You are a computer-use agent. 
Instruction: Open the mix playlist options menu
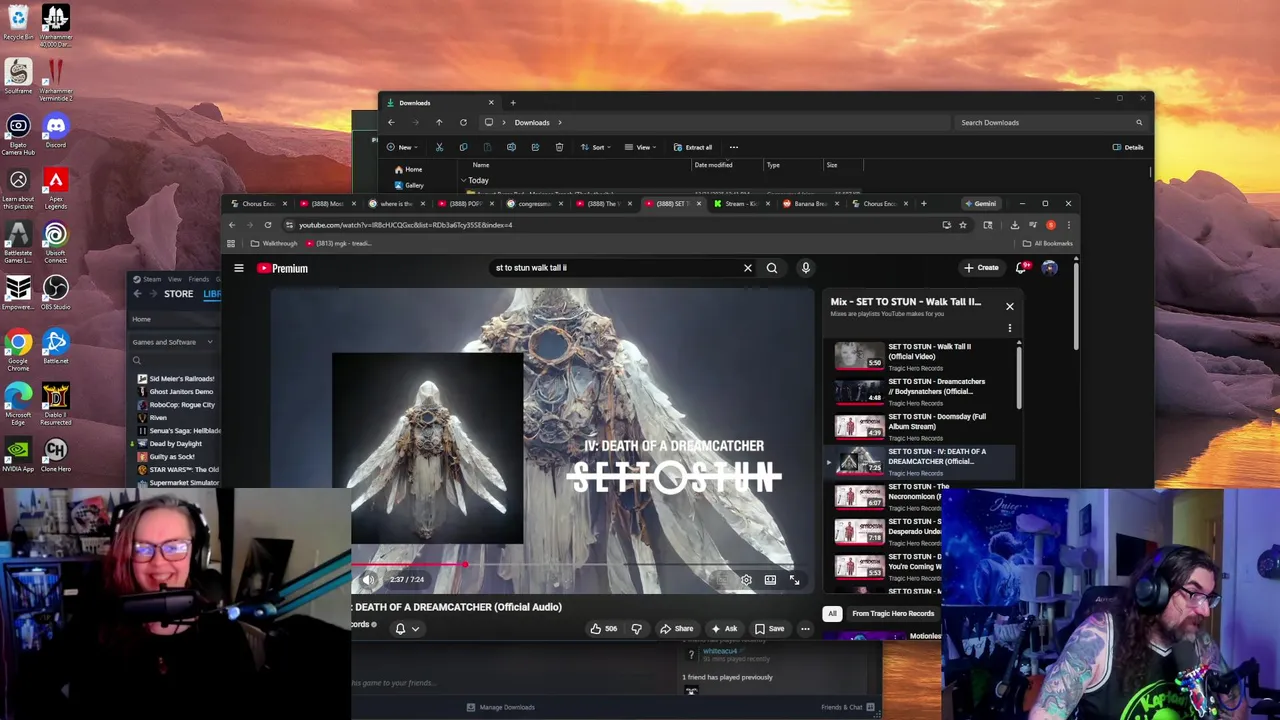click(1009, 328)
